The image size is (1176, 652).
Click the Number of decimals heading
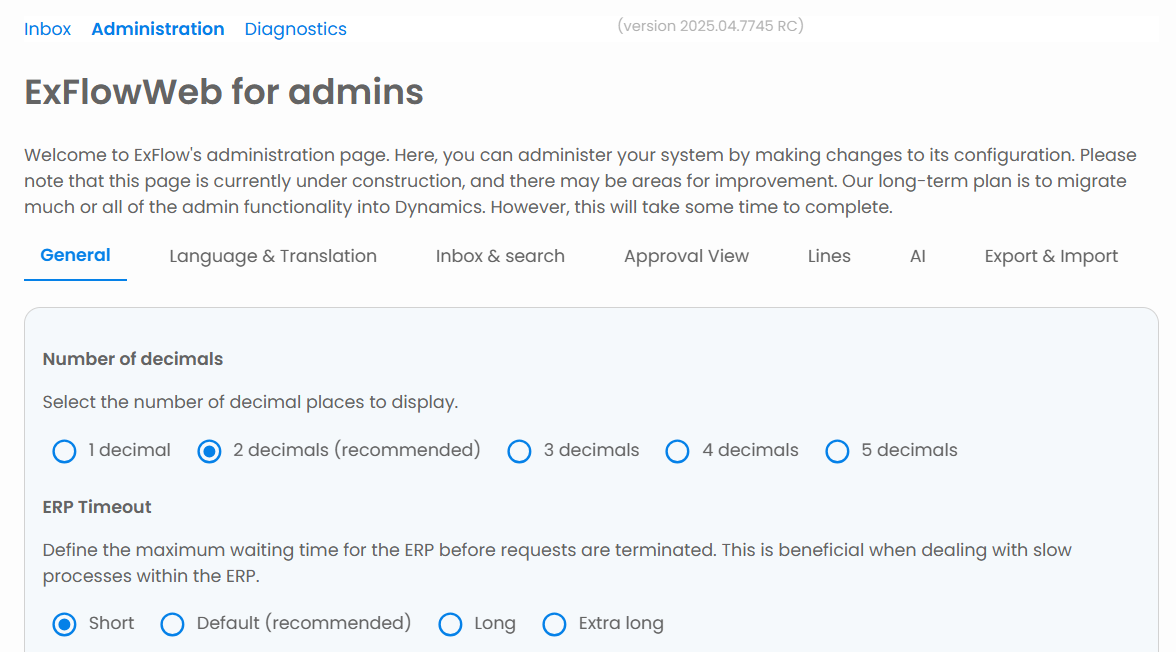133,359
